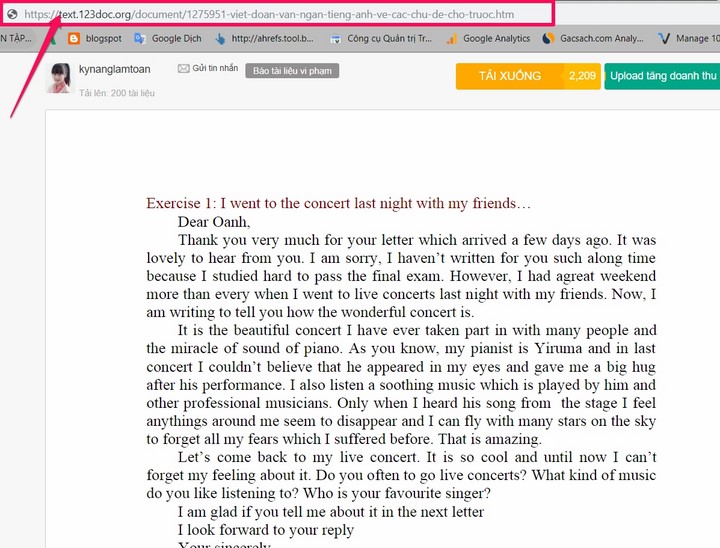Click the URL address bar field
The height and width of the screenshot is (548, 720).
300,14
